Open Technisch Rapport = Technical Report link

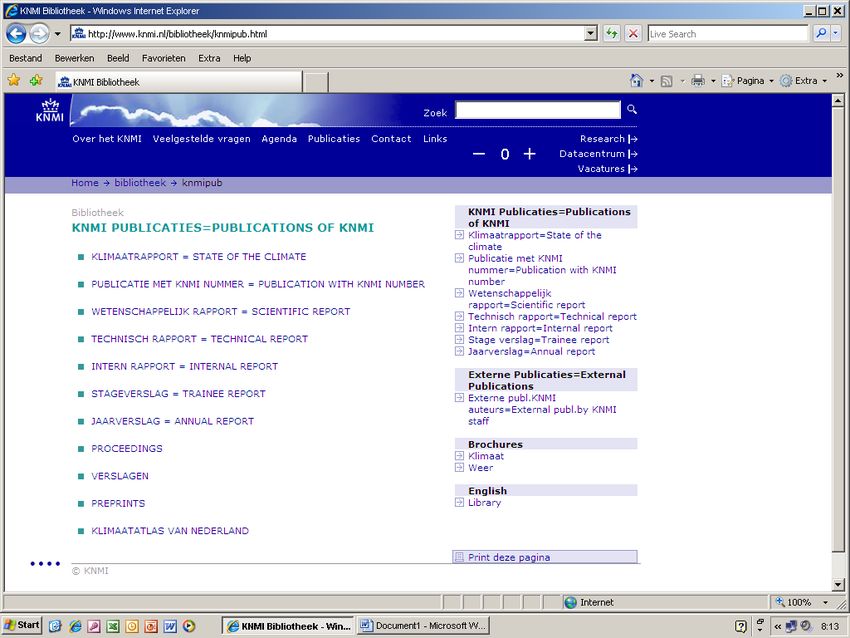coord(199,339)
